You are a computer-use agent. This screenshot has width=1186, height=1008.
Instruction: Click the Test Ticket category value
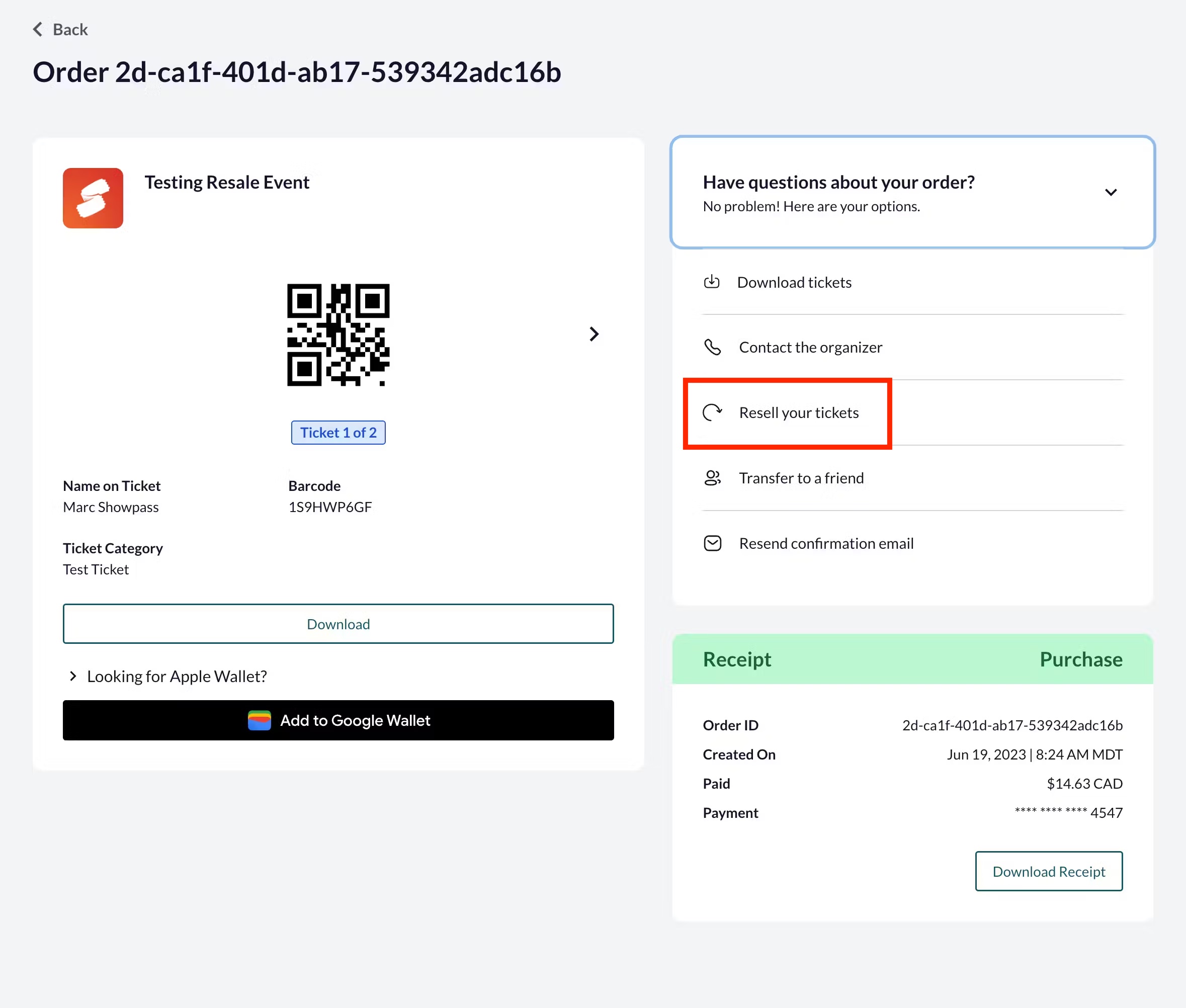pyautogui.click(x=96, y=570)
